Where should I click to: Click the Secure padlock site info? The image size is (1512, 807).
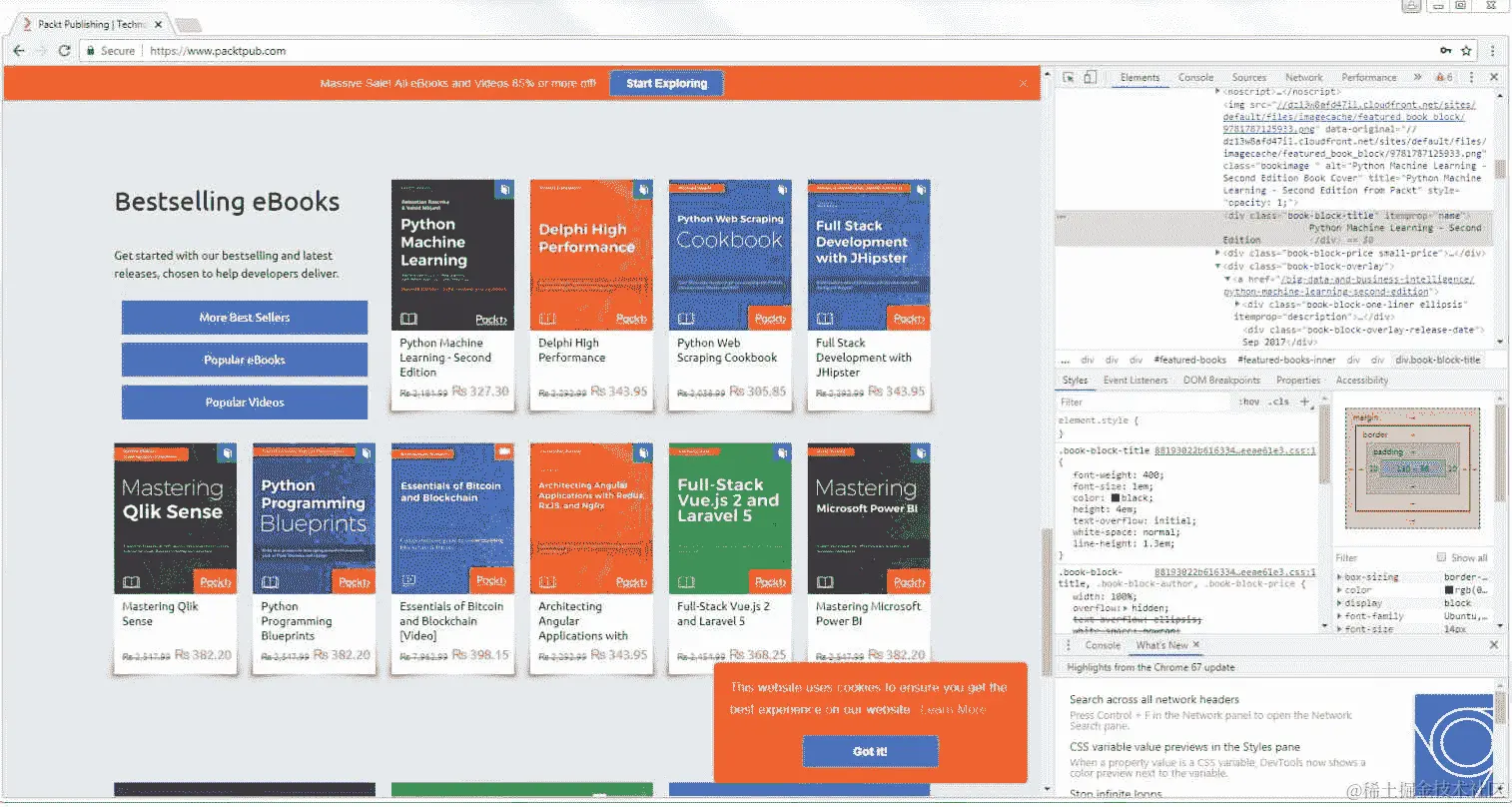pyautogui.click(x=111, y=50)
